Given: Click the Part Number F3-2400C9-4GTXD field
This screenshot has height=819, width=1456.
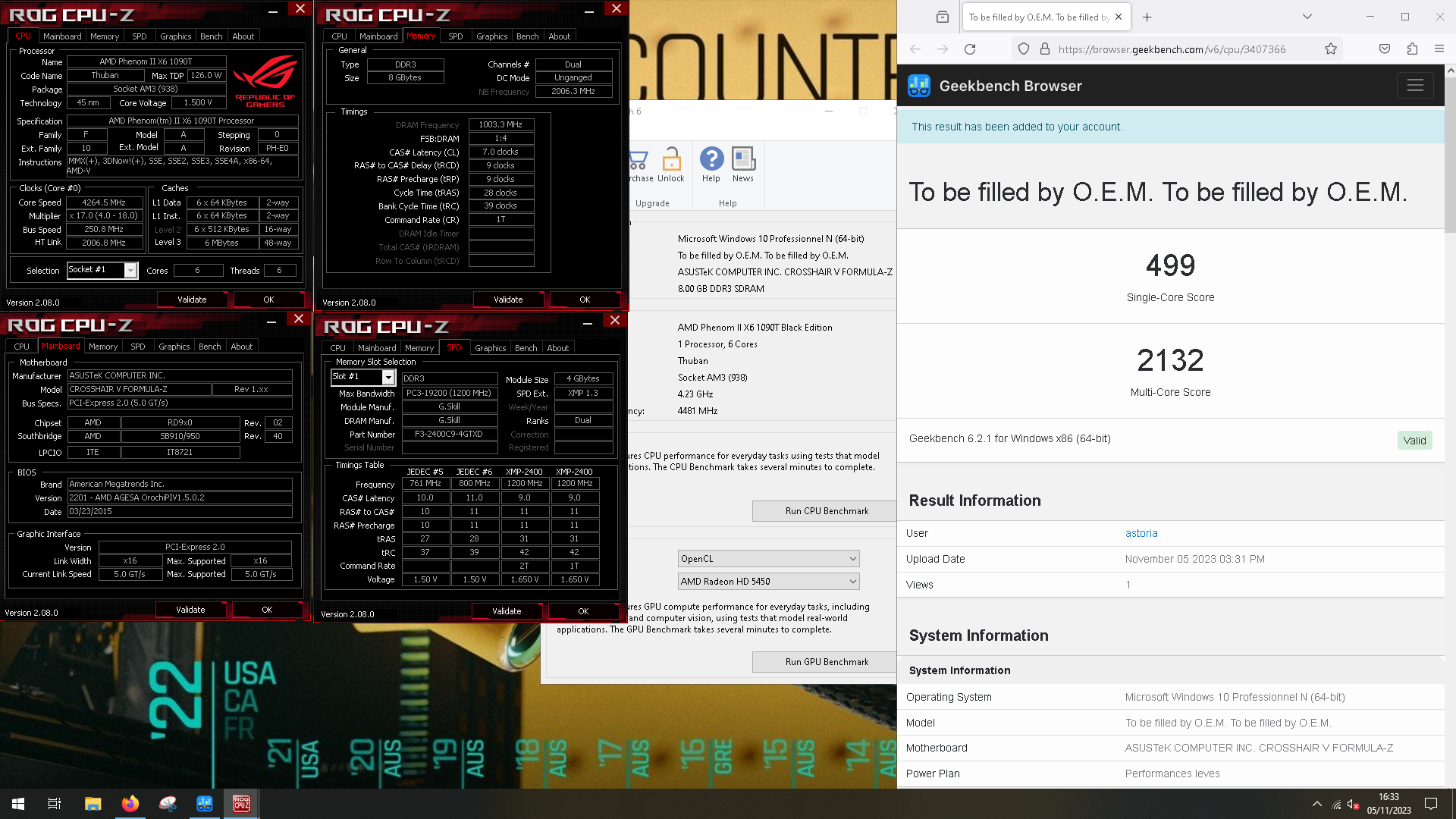Looking at the screenshot, I should 449,435.
